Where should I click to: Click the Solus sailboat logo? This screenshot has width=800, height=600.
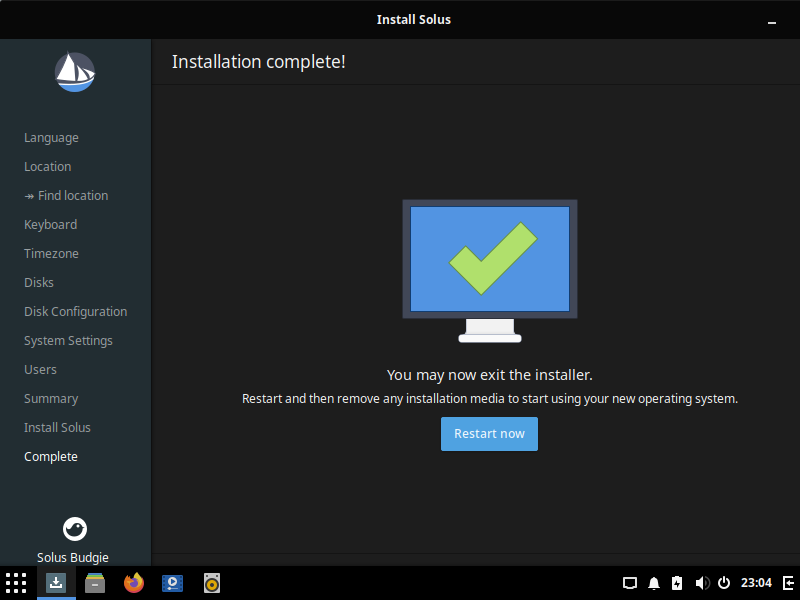click(75, 72)
